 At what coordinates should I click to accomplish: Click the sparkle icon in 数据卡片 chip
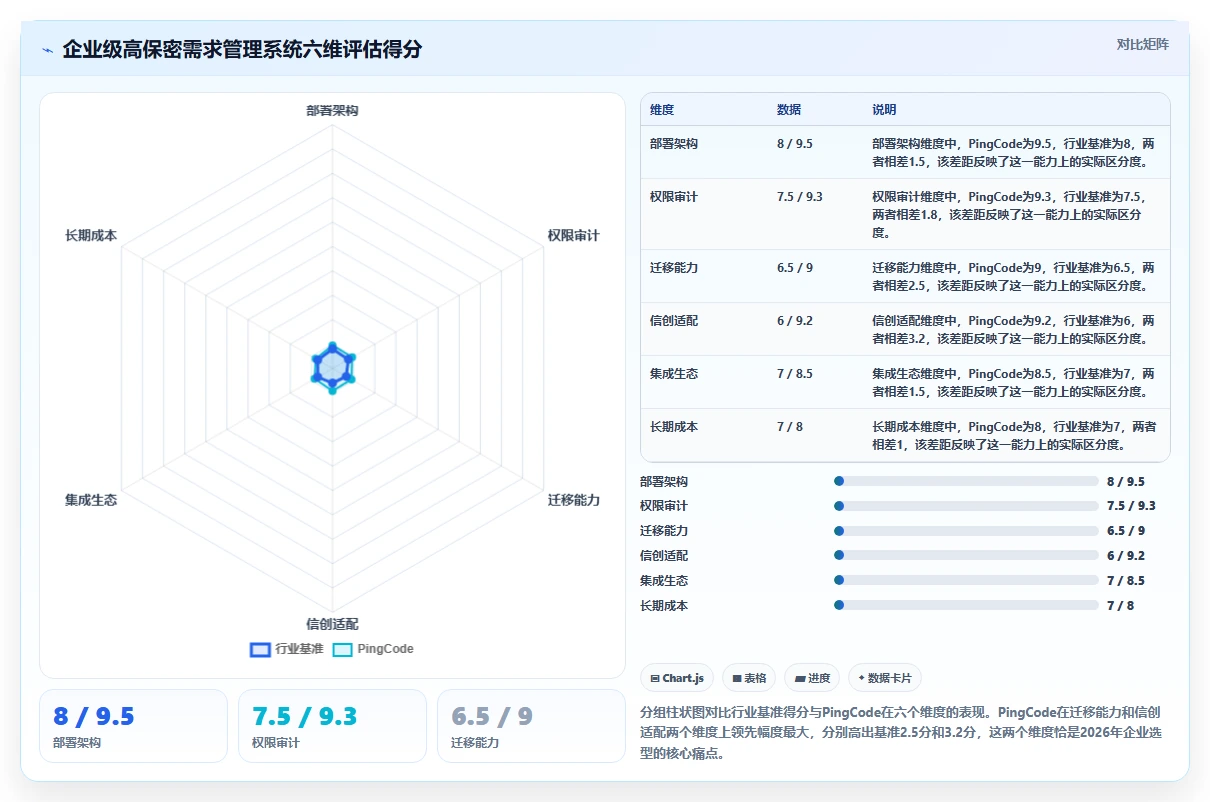point(861,678)
